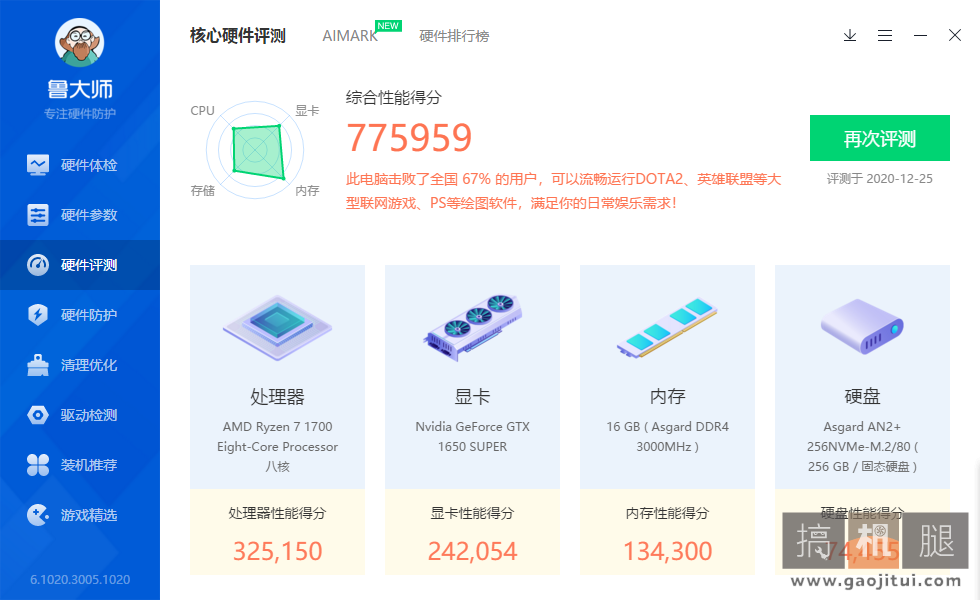
Task: Click the graphics card illustration
Action: click(x=472, y=326)
